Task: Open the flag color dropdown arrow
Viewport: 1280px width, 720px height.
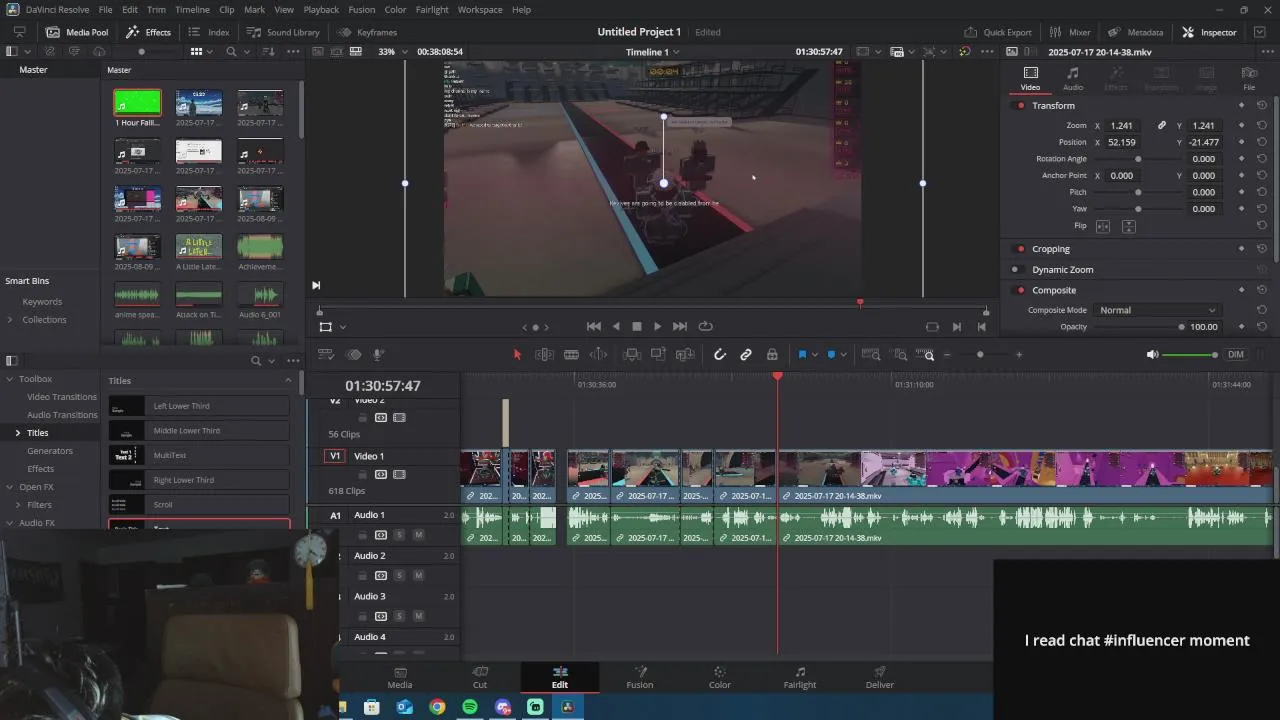Action: pyautogui.click(x=814, y=355)
